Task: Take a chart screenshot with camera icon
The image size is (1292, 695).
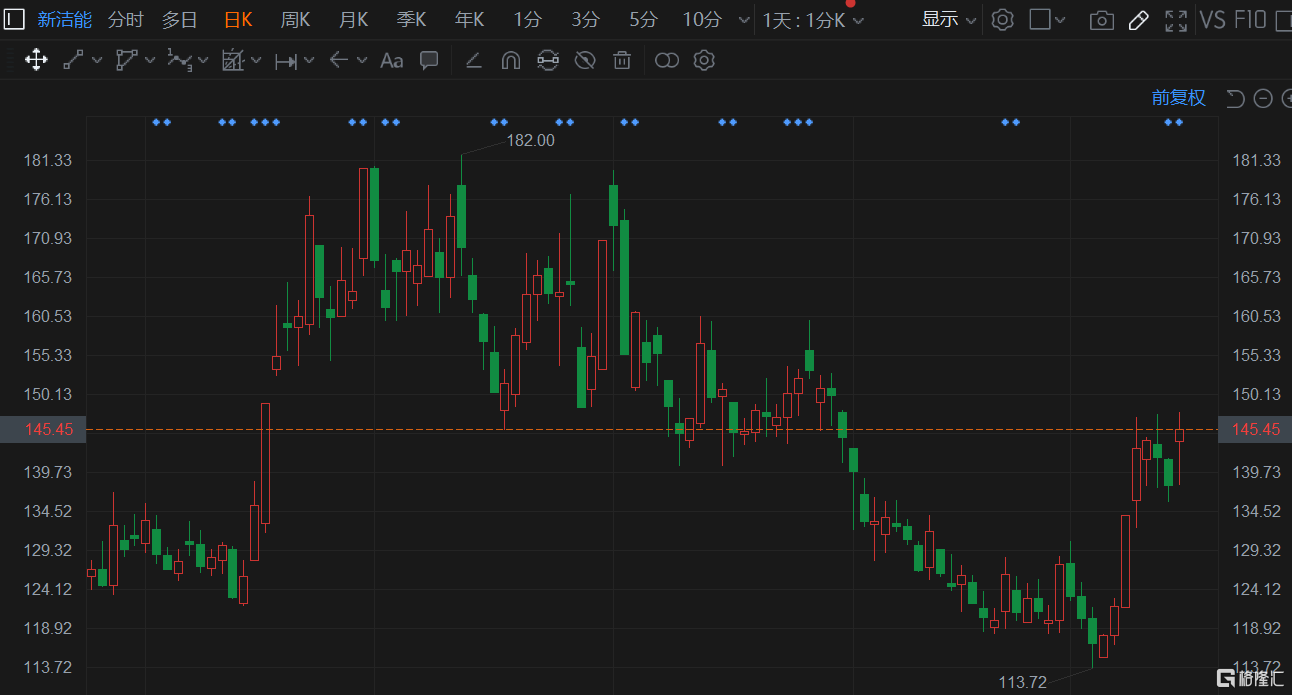Action: pyautogui.click(x=1102, y=20)
